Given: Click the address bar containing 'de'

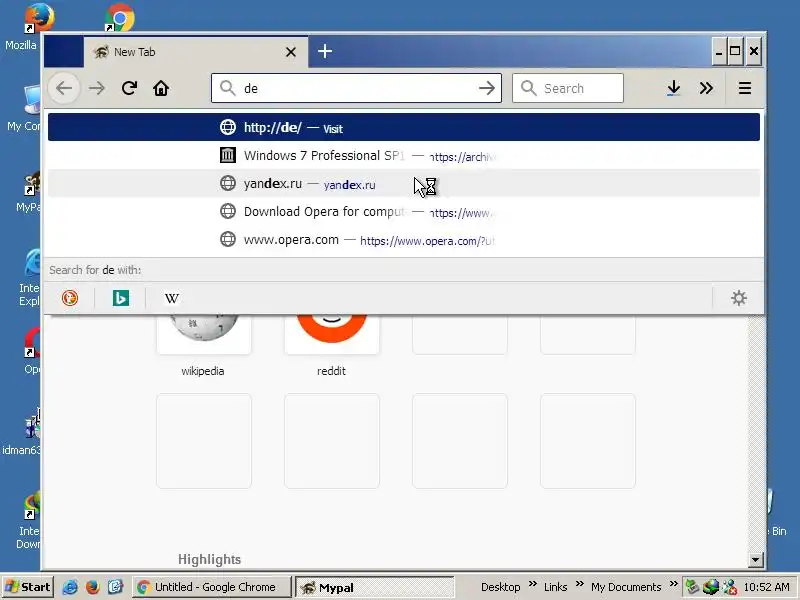Looking at the screenshot, I should point(356,88).
